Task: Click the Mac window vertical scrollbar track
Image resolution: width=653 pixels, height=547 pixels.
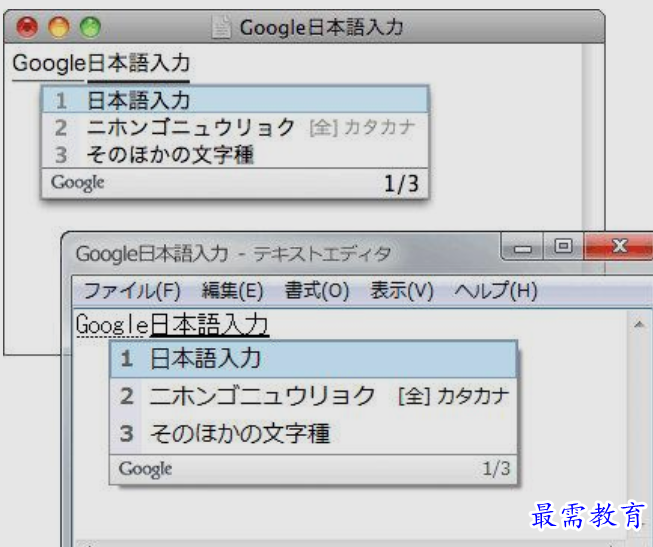Action: point(593,137)
